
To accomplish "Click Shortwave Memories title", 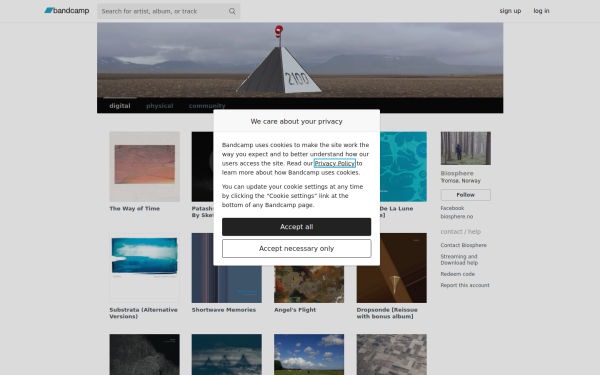I will pyautogui.click(x=224, y=310).
